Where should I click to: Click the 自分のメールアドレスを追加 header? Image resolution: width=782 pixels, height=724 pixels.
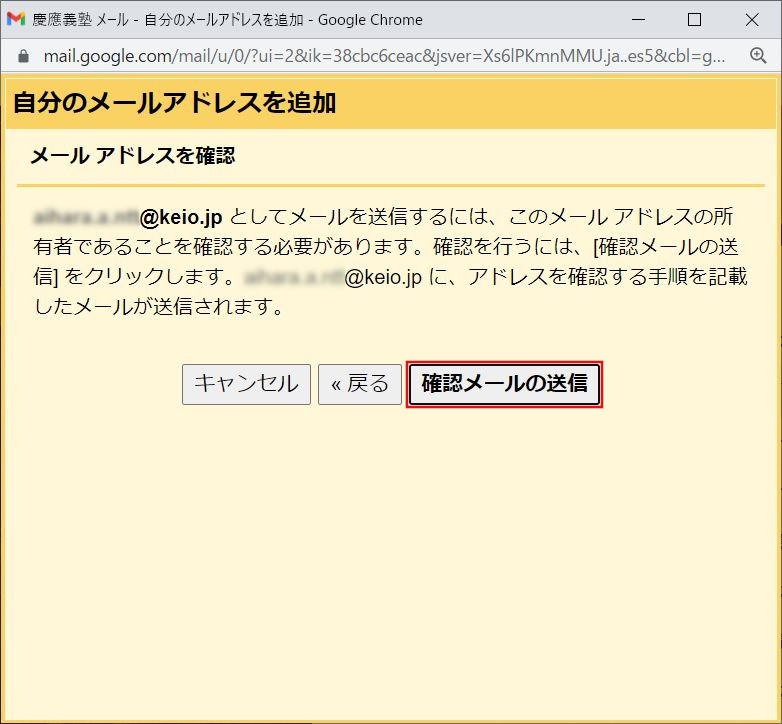point(174,102)
